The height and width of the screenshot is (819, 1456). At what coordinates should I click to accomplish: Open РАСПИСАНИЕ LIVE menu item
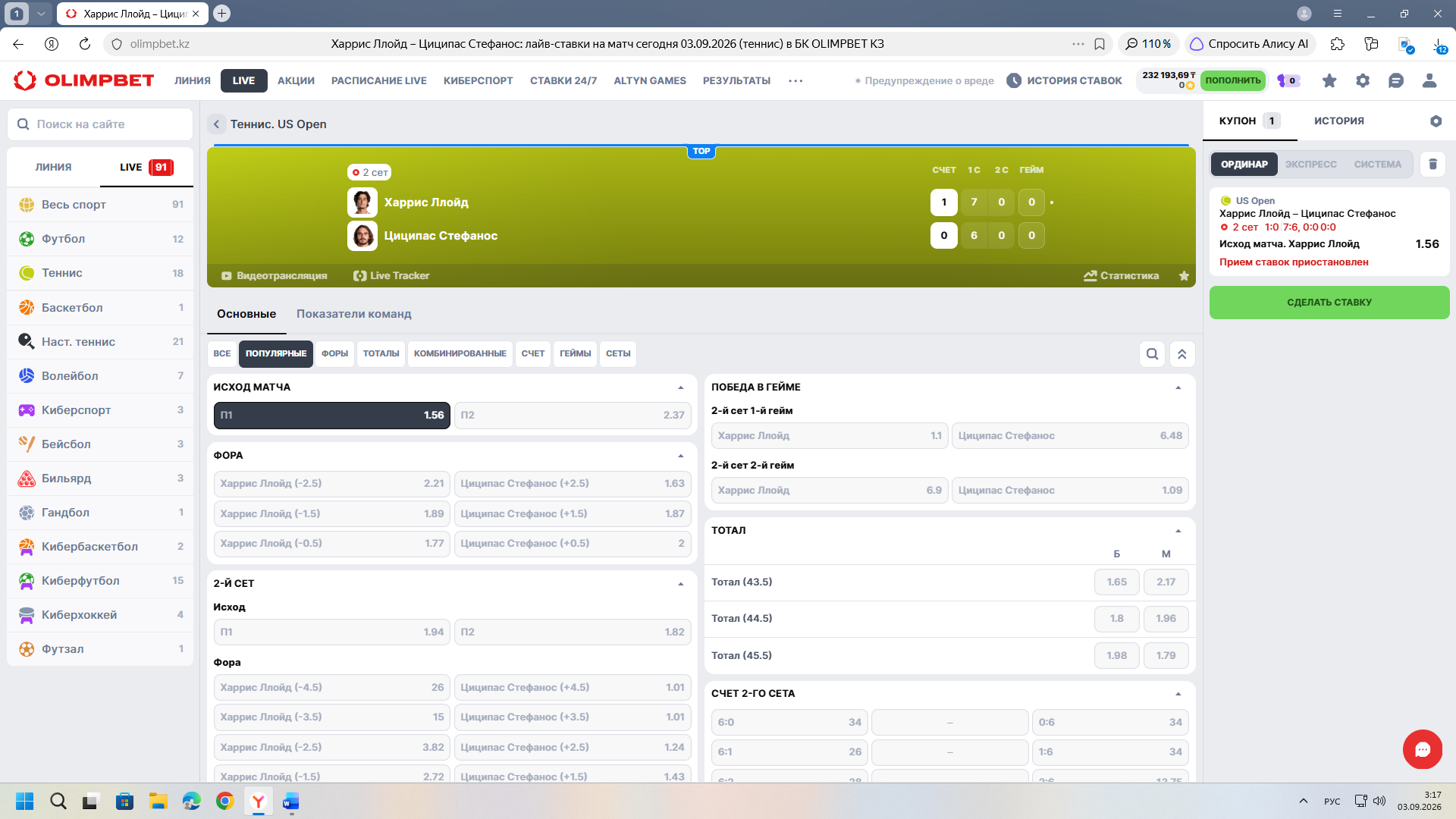tap(379, 80)
